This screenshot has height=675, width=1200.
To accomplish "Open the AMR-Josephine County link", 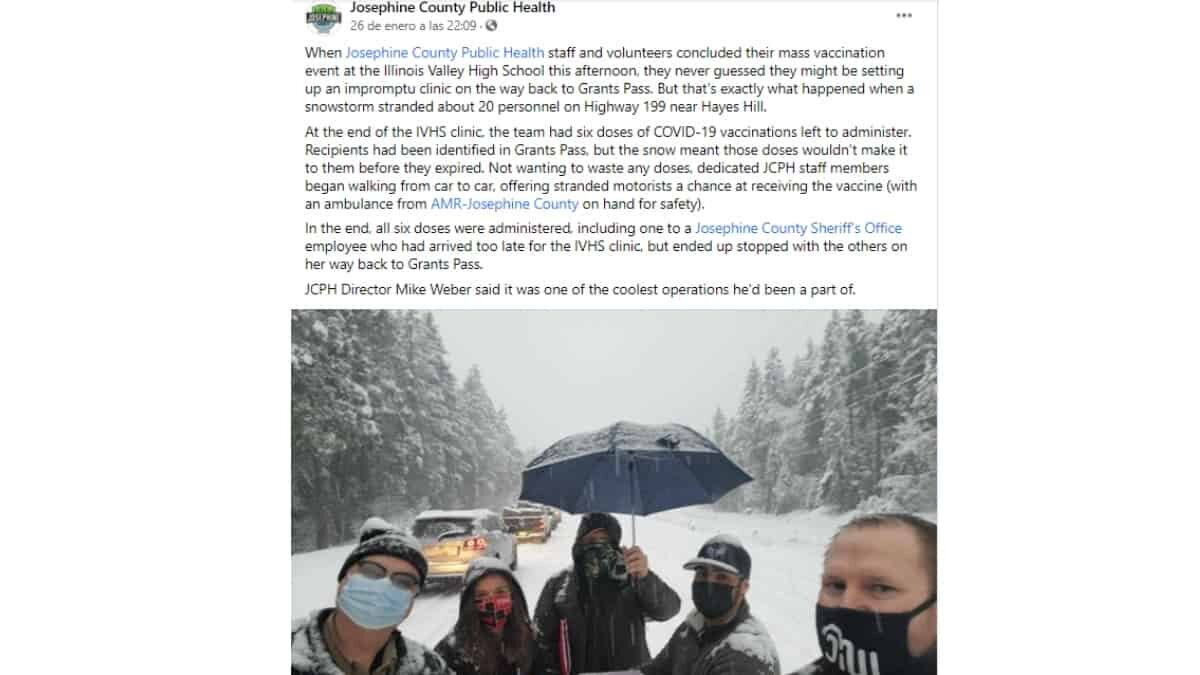I will coord(504,204).
